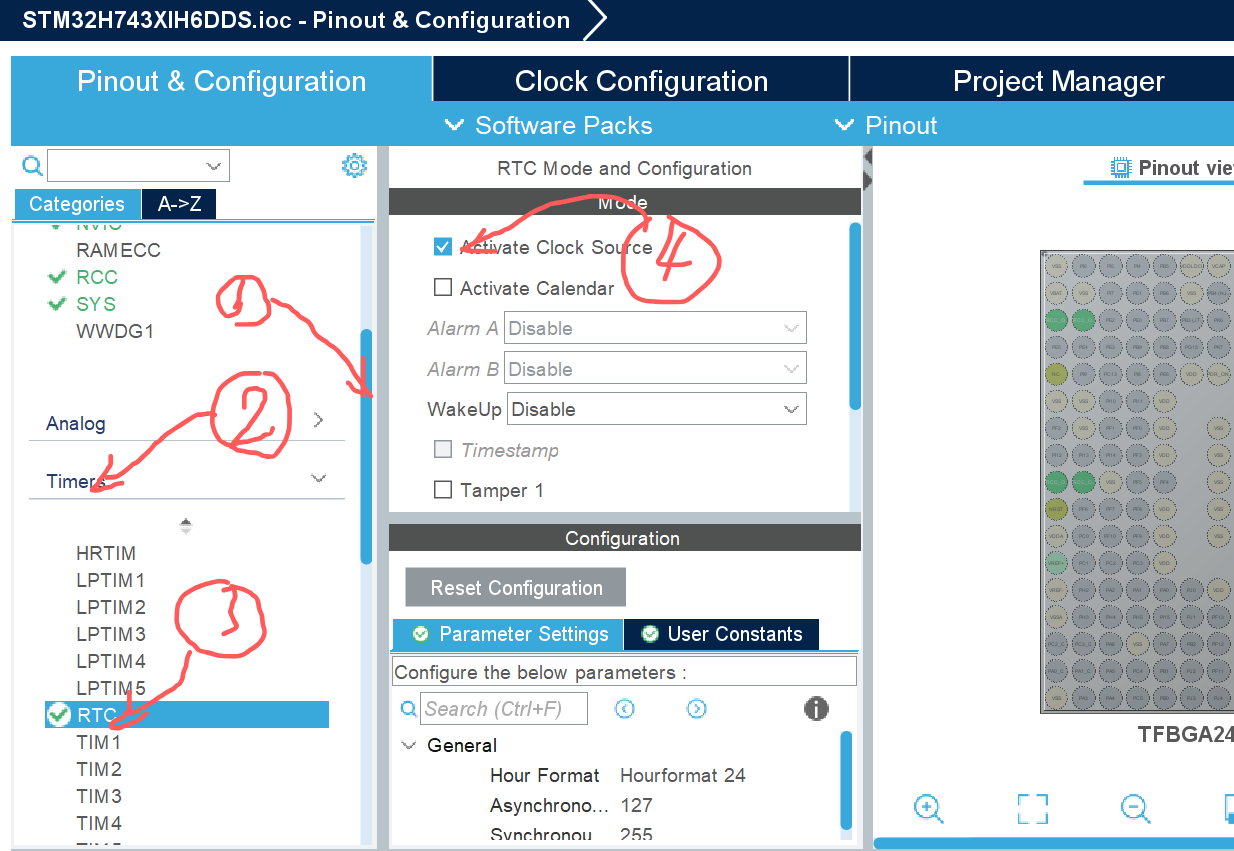This screenshot has width=1234, height=851.
Task: Open the User Constants tab
Action: point(721,634)
